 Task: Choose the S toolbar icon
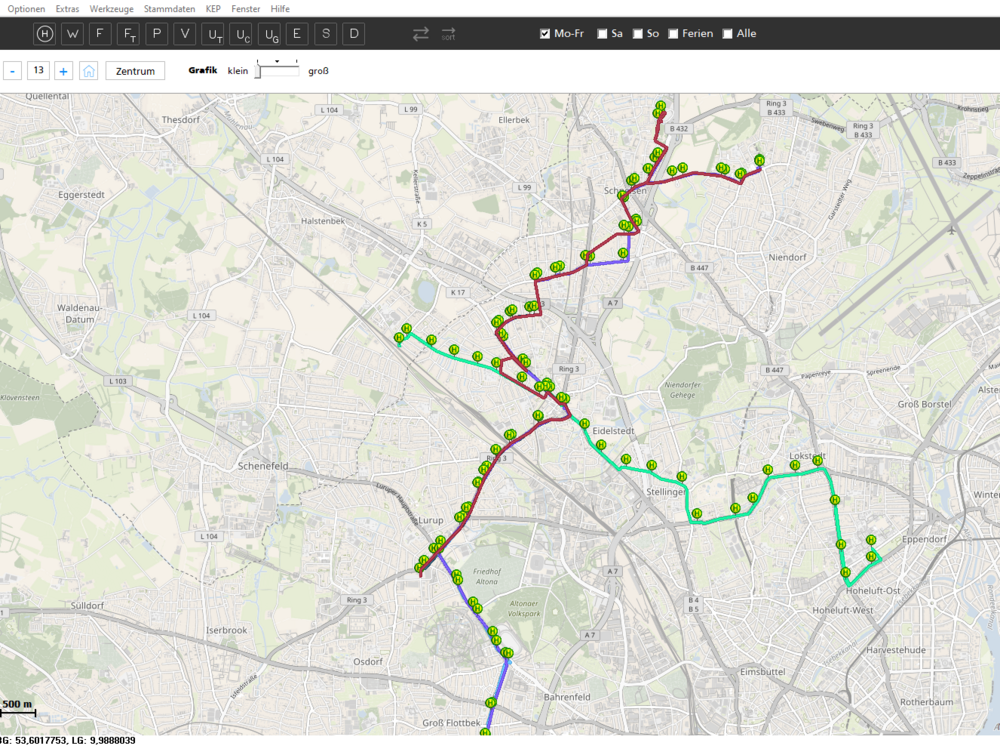326,34
